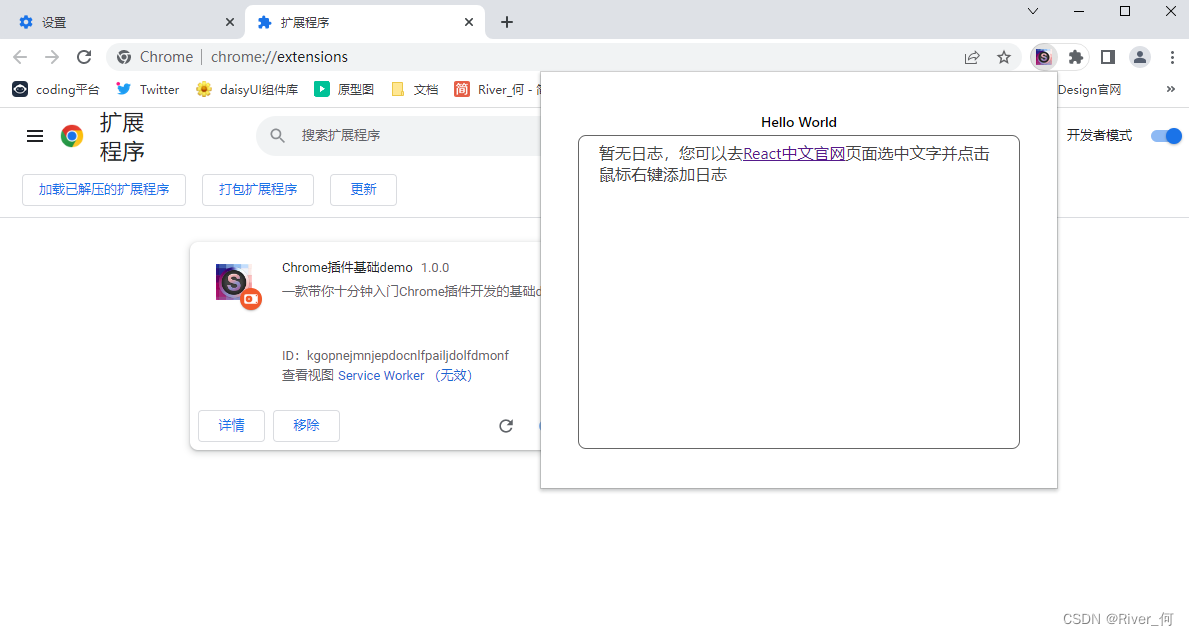
Task: Open the hamburger menu on extensions page
Action: tap(35, 136)
